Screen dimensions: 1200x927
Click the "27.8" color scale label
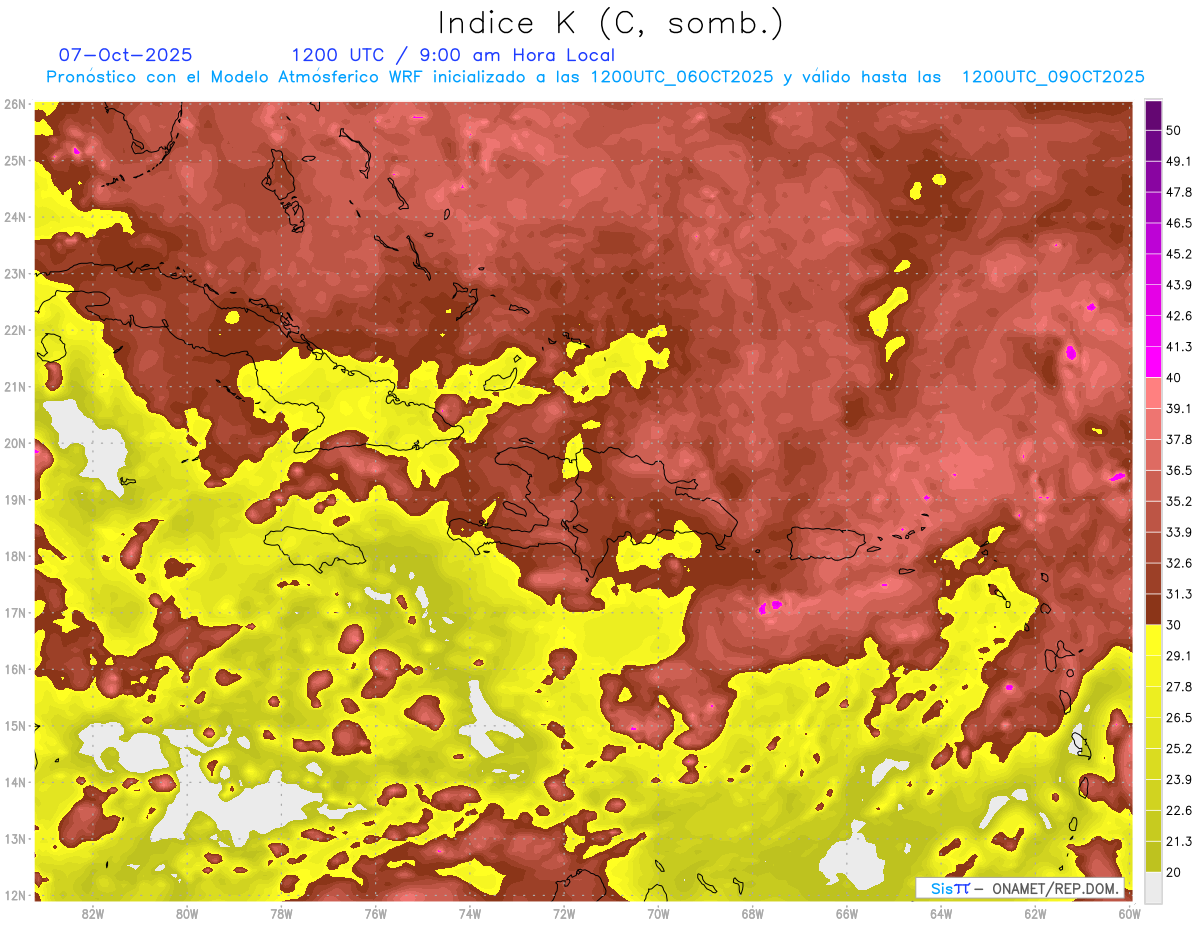tap(1178, 686)
